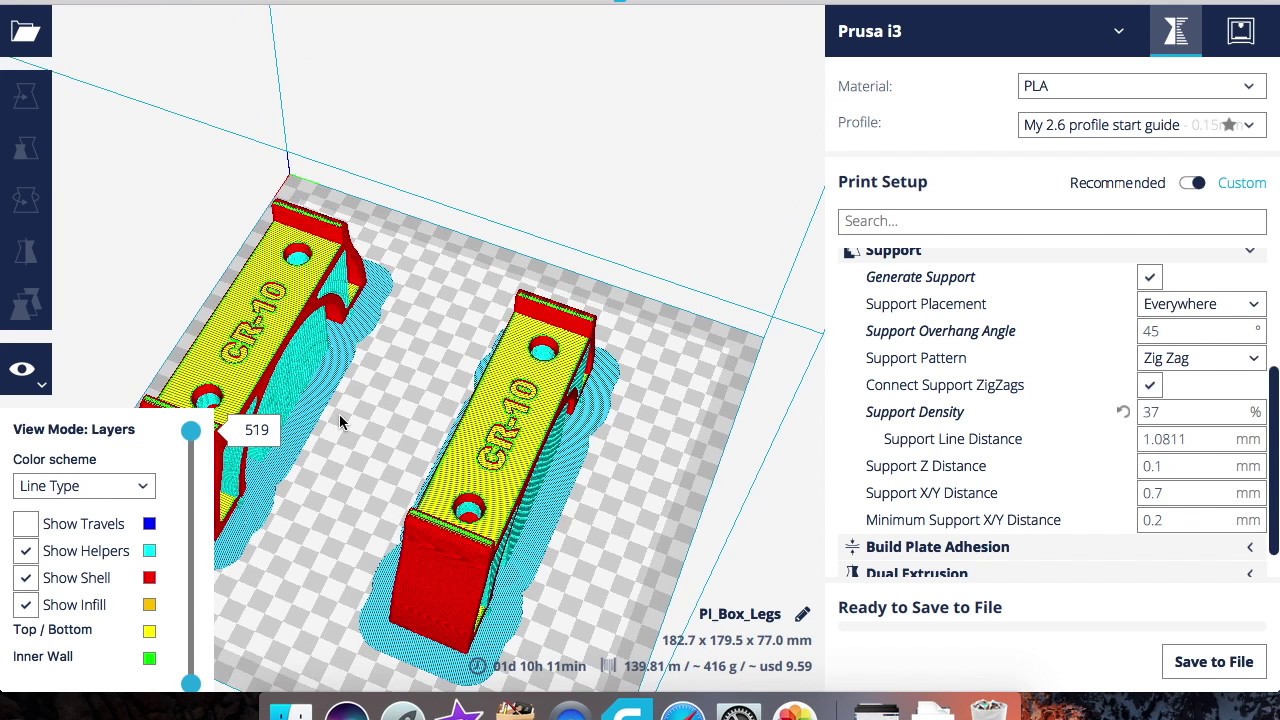Enable Show Travels checkbox

pos(26,524)
